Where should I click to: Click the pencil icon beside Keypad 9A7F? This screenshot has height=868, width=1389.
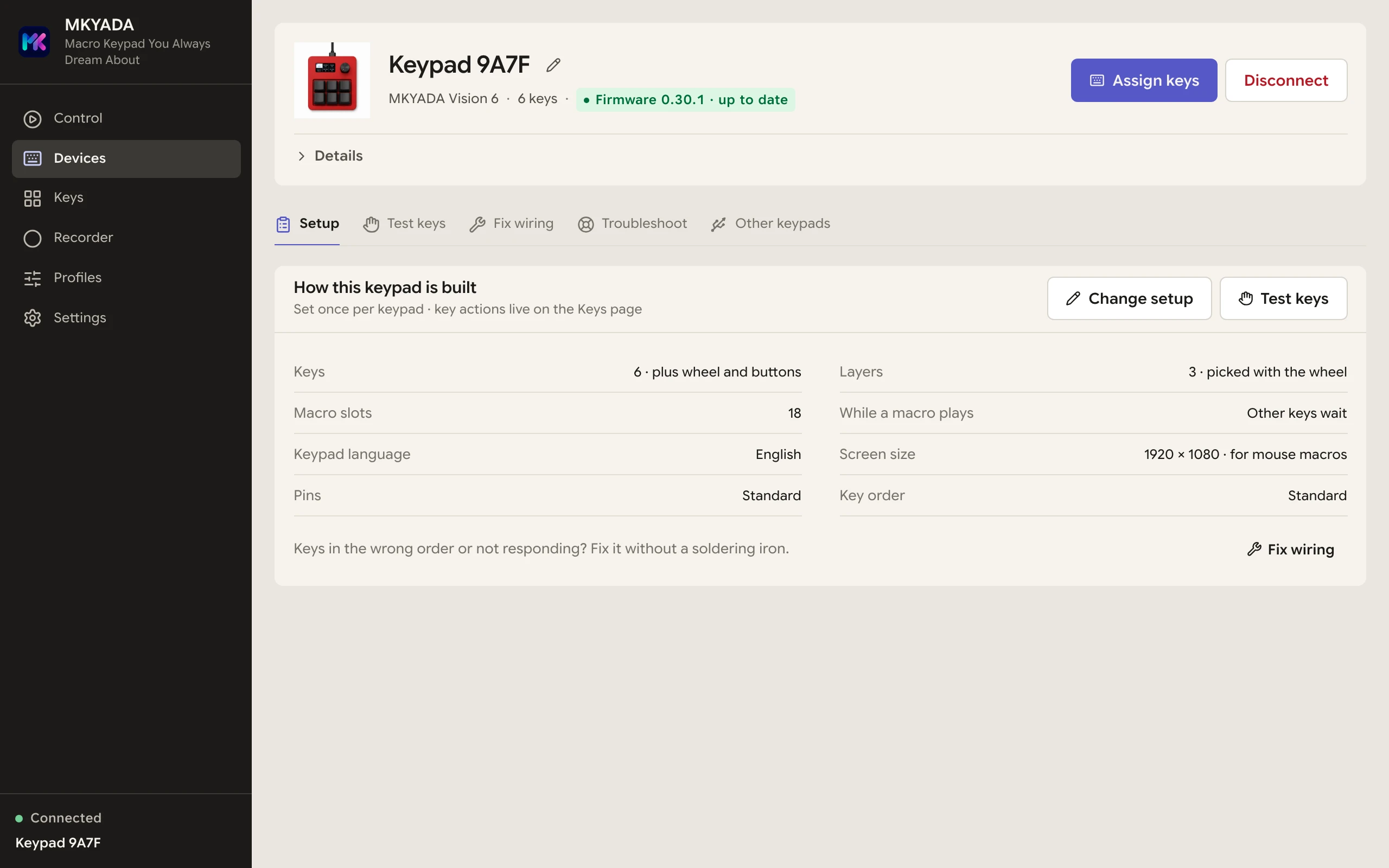553,65
